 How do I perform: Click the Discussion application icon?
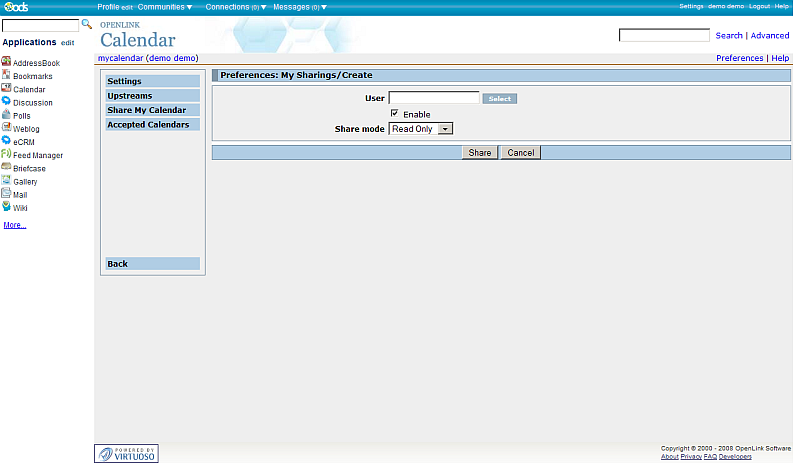pyautogui.click(x=6, y=102)
